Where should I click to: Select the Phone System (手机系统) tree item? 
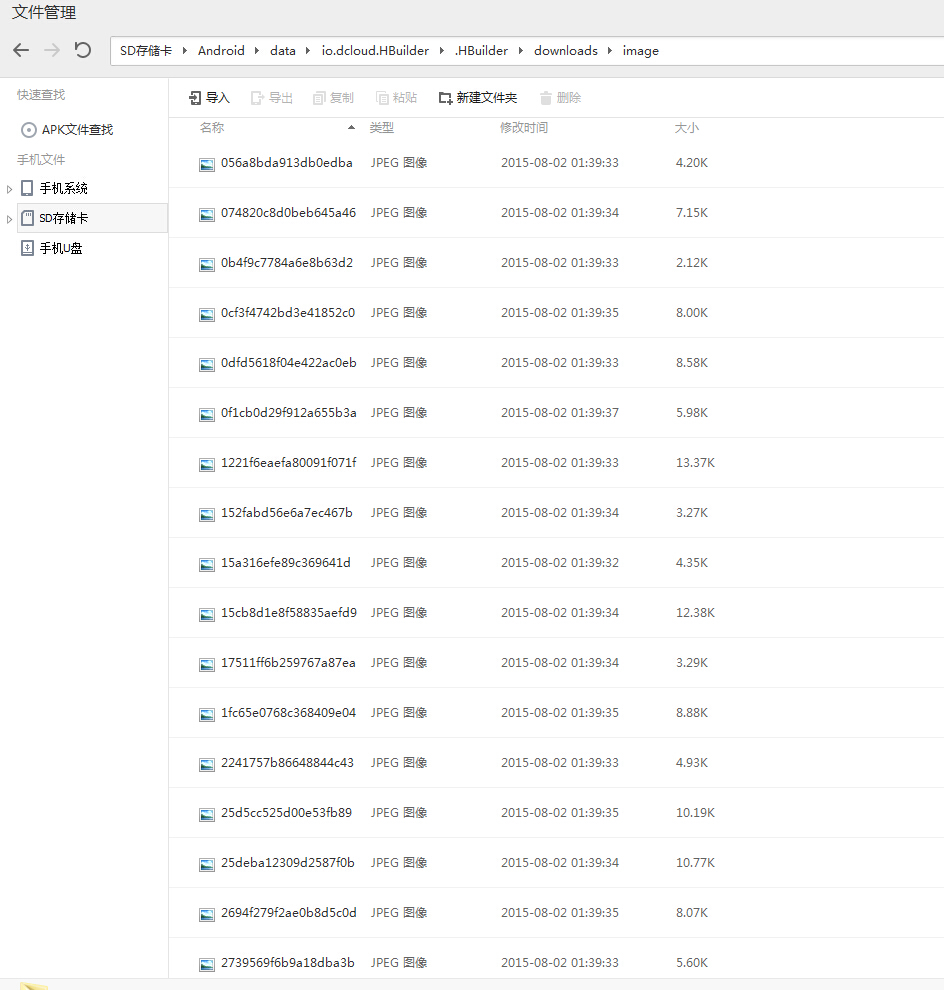click(63, 188)
